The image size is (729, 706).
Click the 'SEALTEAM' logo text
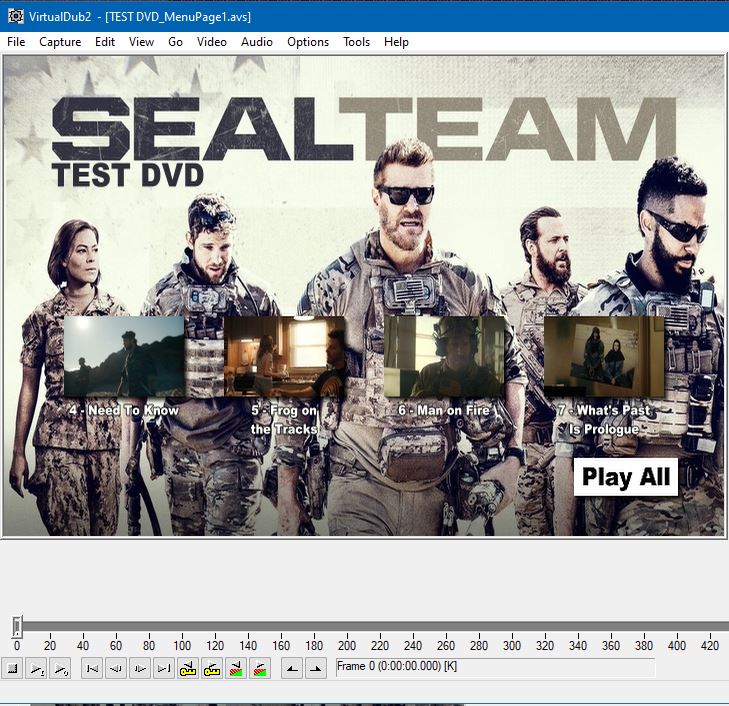[x=364, y=129]
